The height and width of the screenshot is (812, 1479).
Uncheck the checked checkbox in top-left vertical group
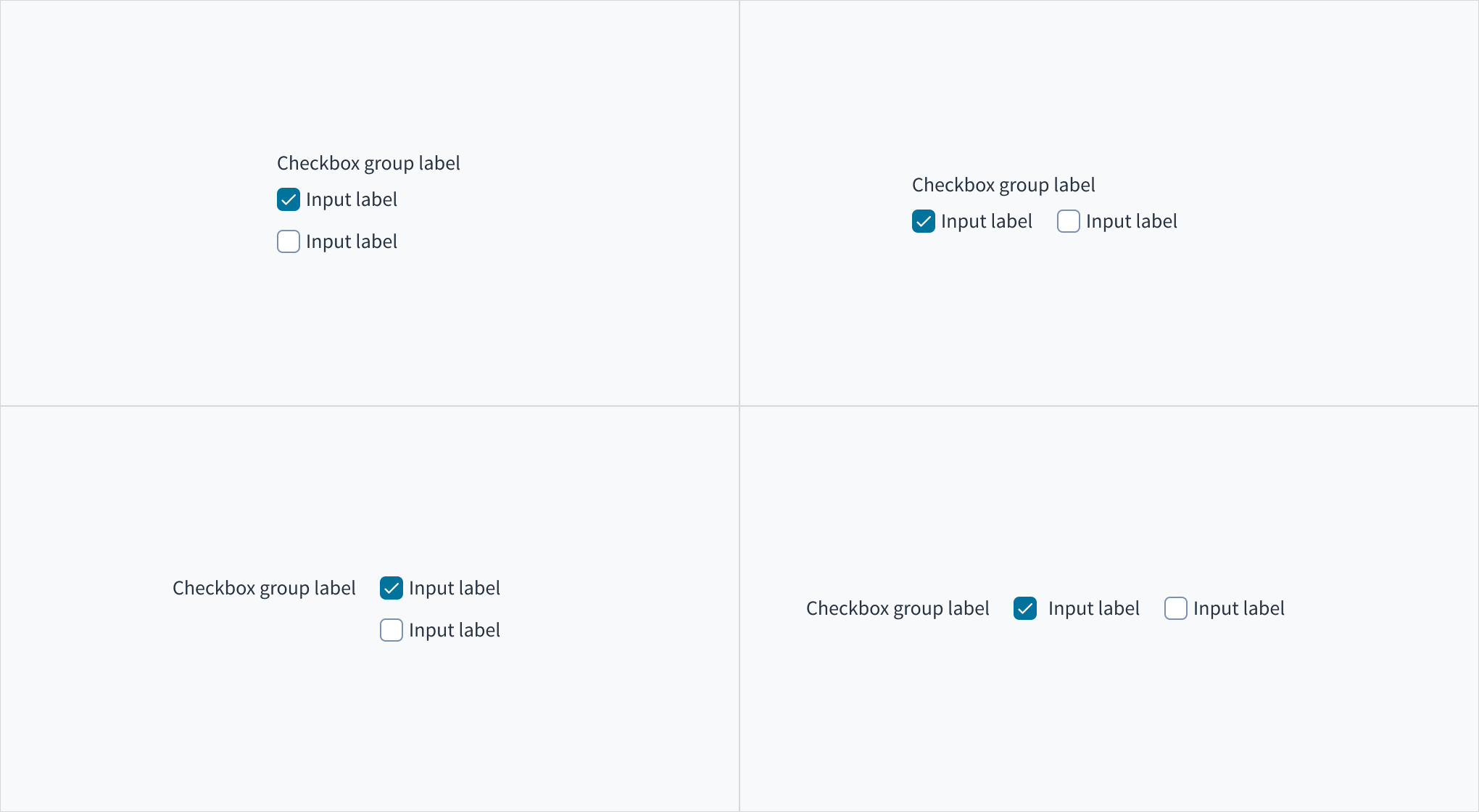pos(288,199)
